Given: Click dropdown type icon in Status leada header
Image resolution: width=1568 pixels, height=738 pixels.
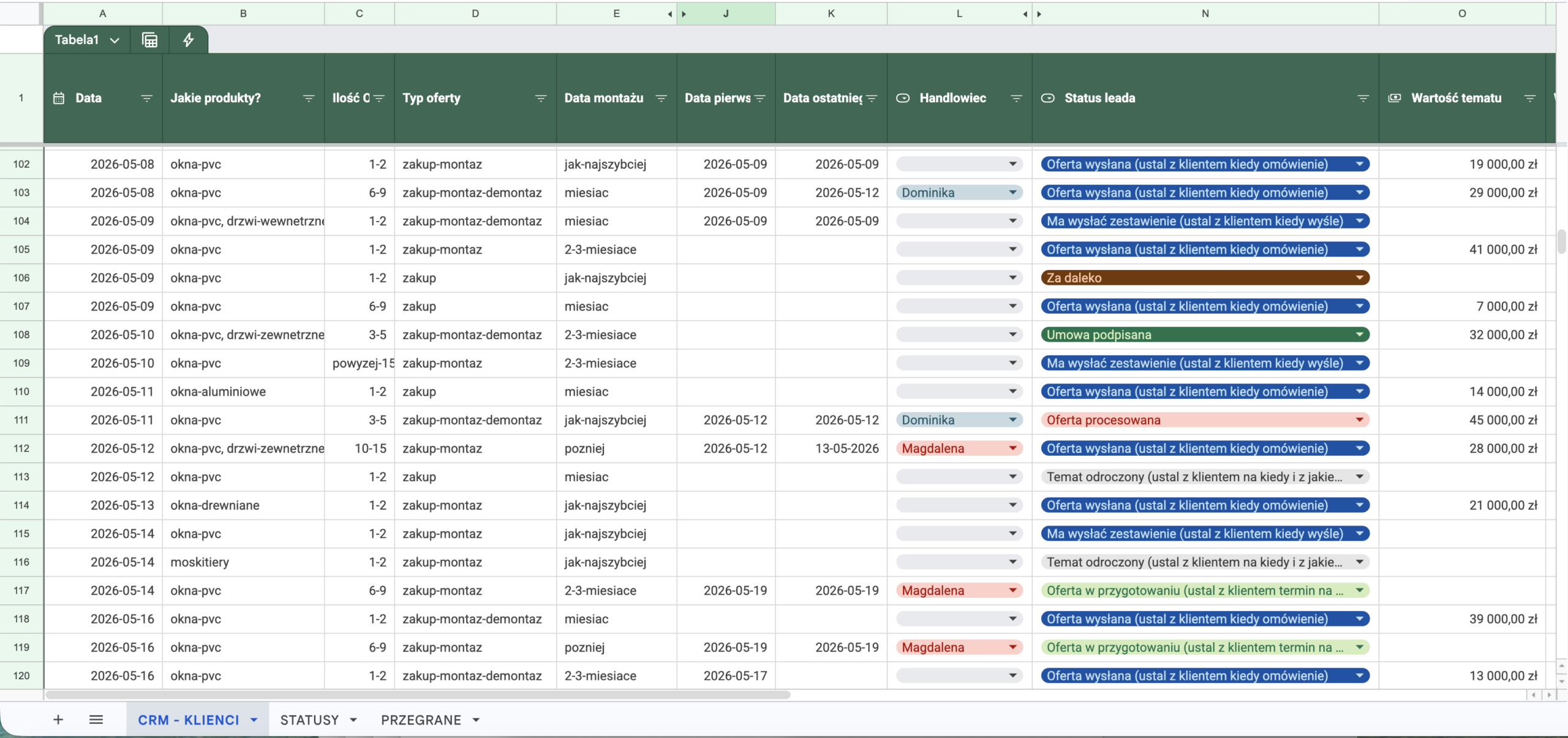Looking at the screenshot, I should (1048, 98).
